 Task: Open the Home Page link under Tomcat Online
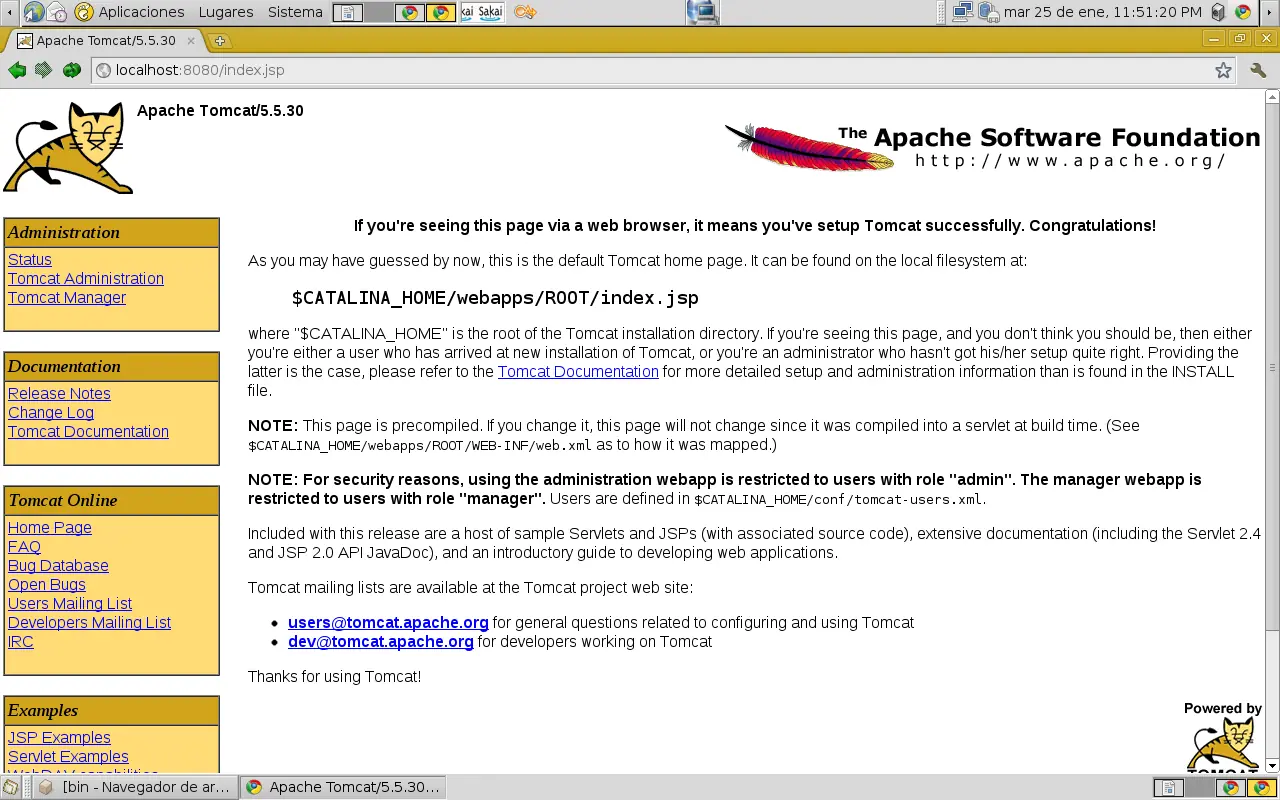point(50,527)
